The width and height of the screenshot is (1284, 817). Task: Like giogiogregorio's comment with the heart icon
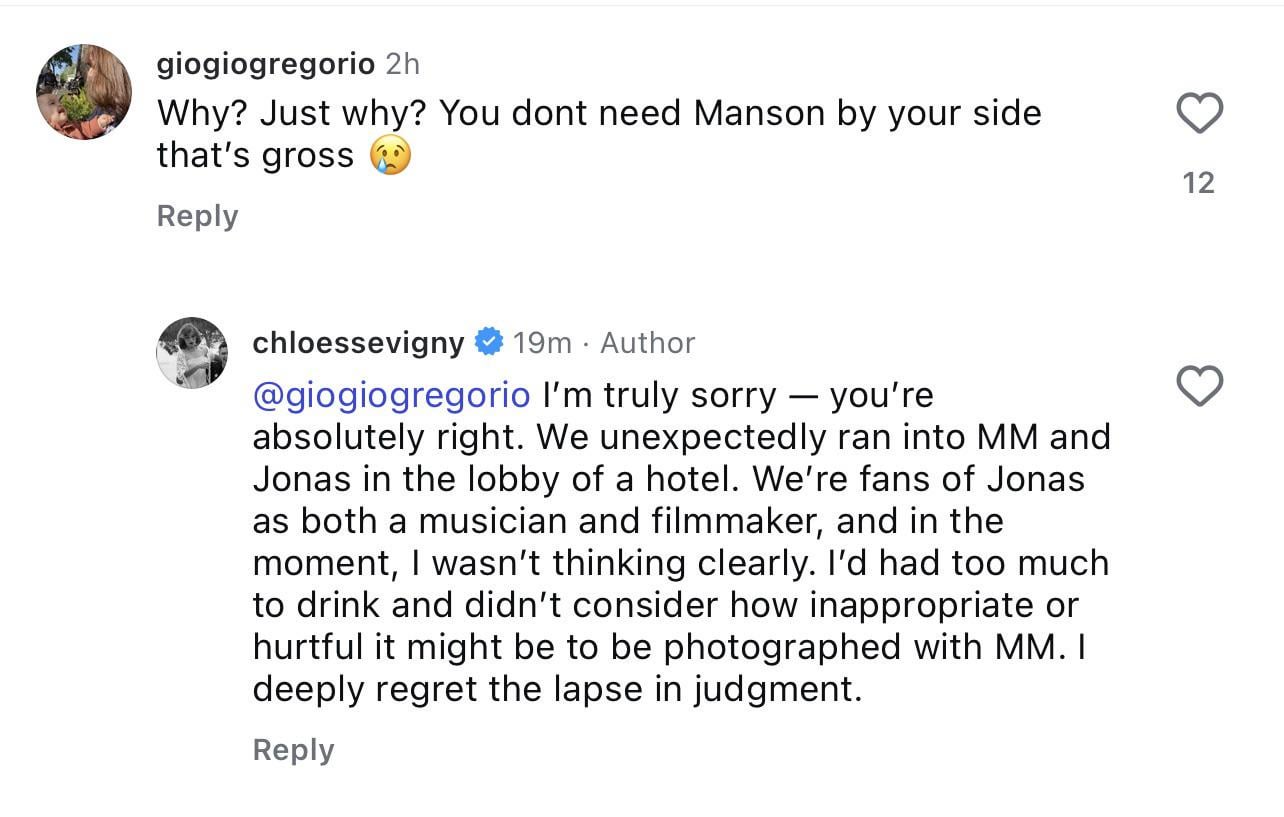1198,113
